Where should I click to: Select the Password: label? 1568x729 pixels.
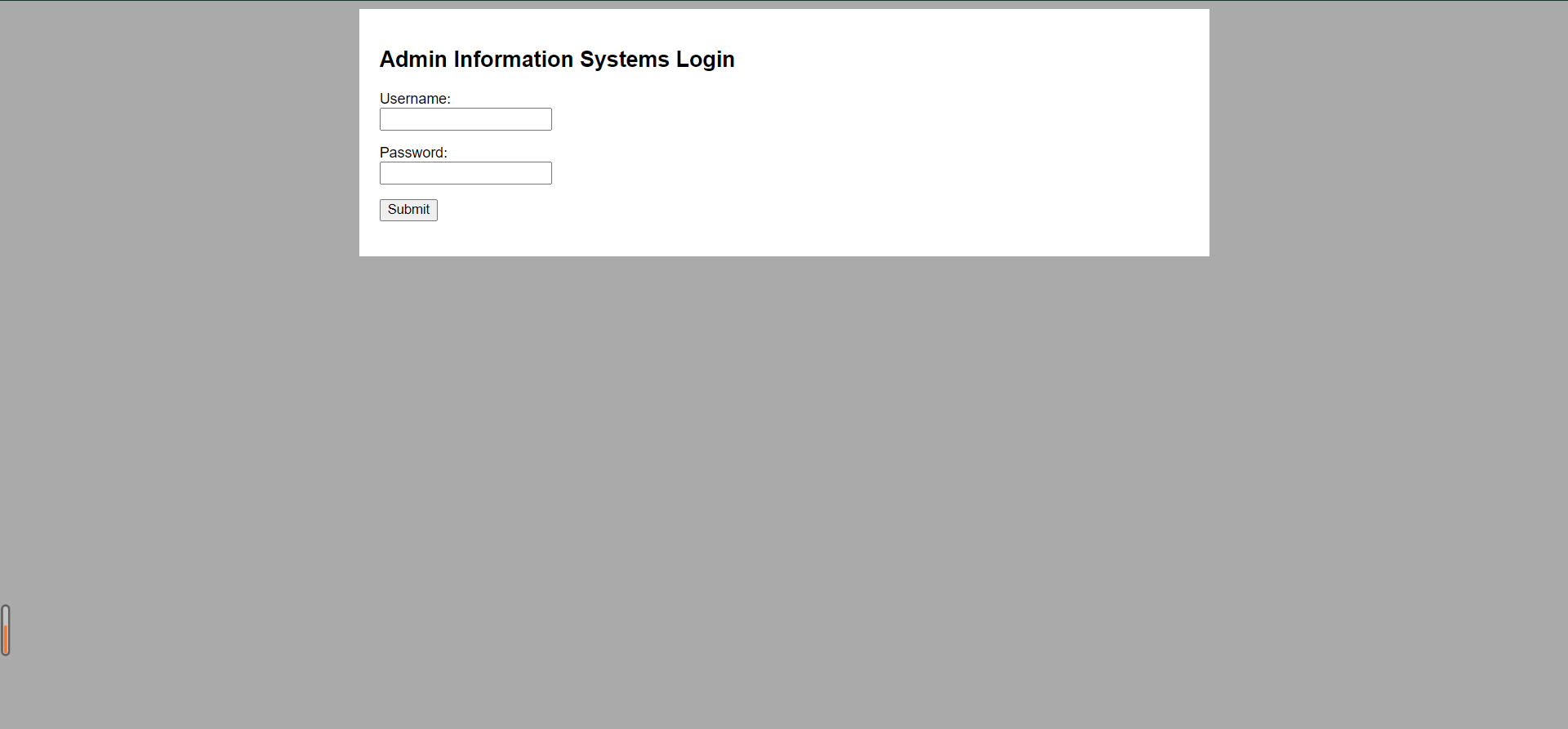click(413, 153)
